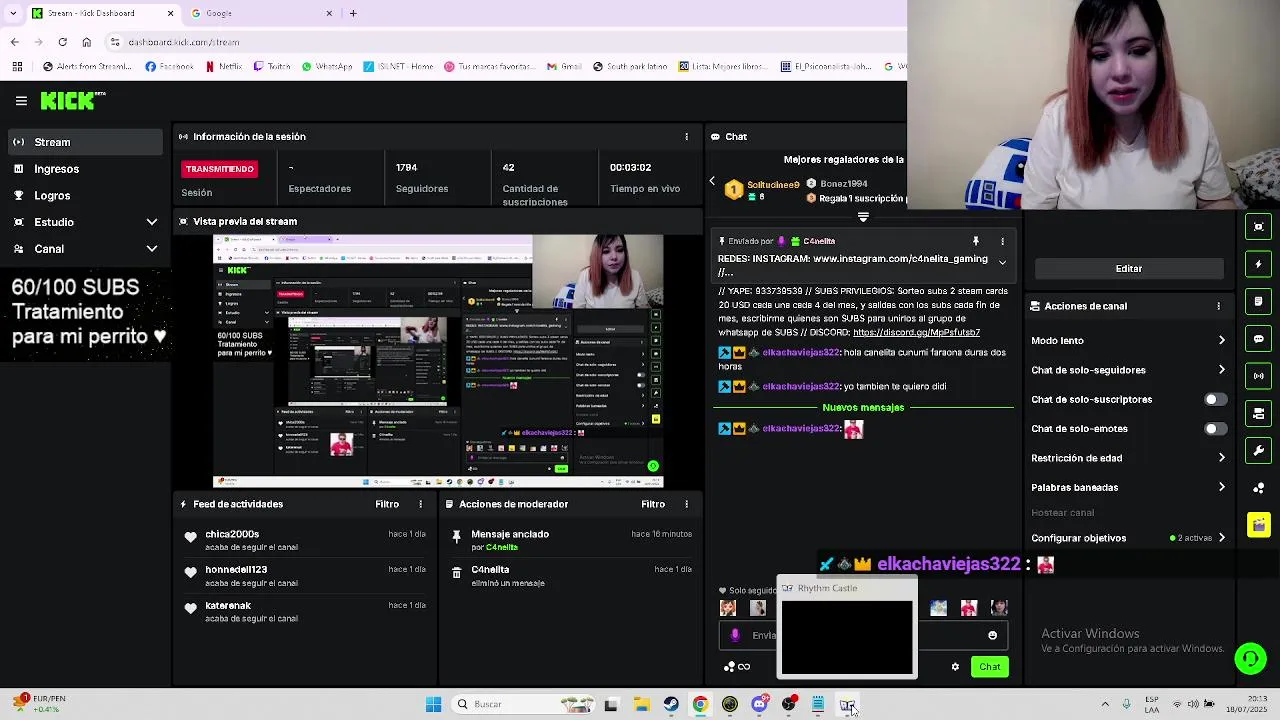Open chat settings gear icon

(955, 667)
